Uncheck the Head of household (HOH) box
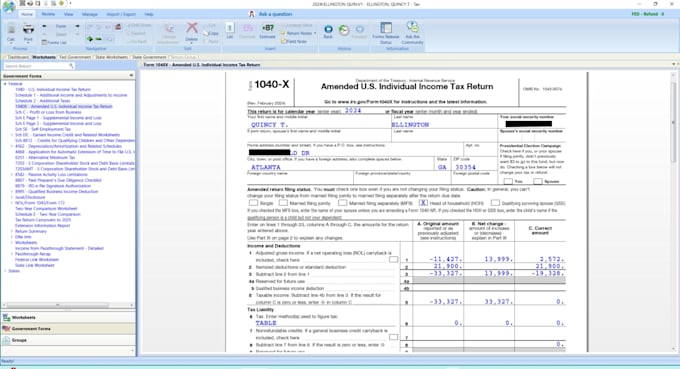Viewport: 680px width, 369px height. (423, 203)
